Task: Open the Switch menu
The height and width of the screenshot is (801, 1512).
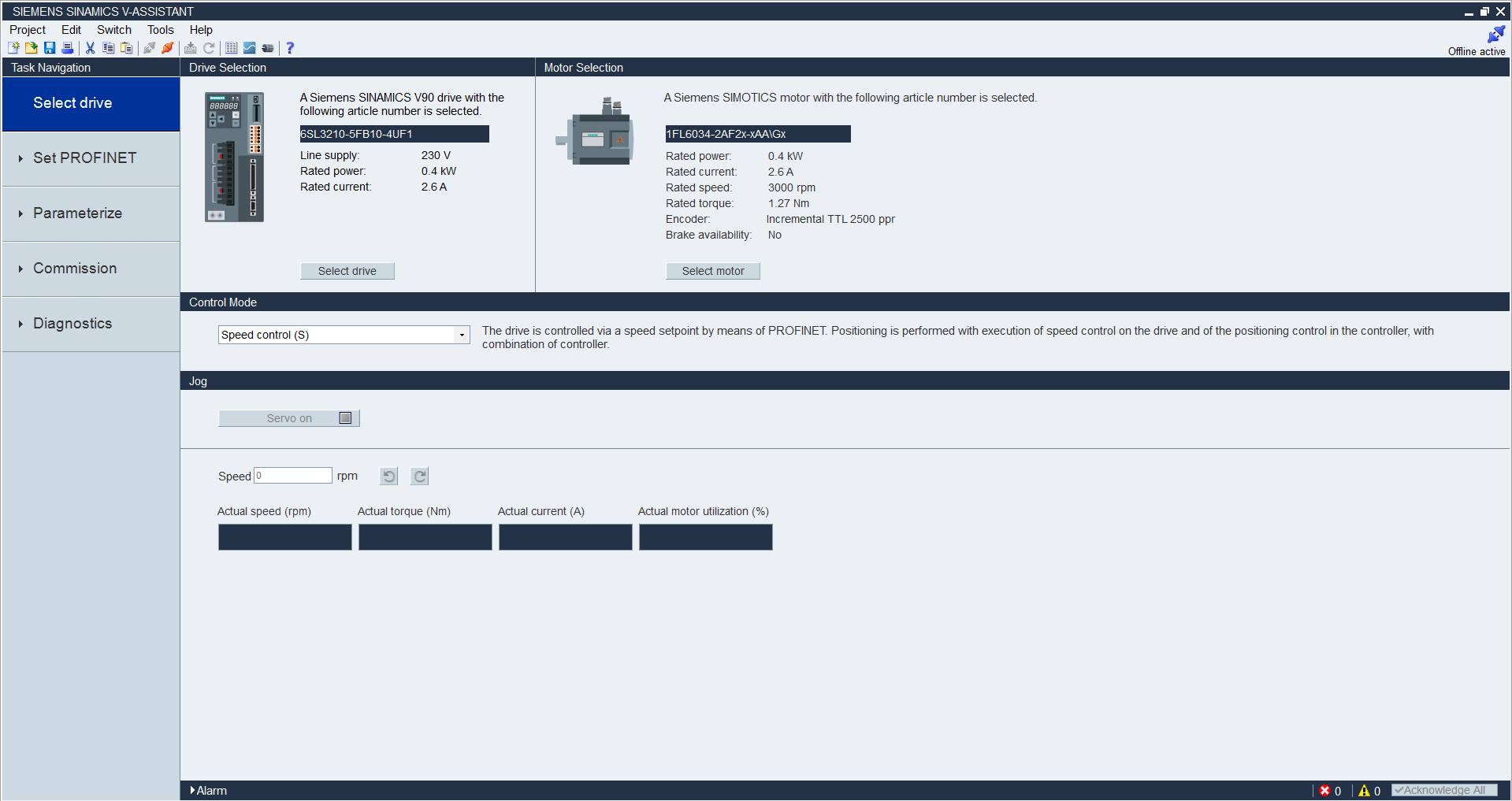Action: coord(114,30)
